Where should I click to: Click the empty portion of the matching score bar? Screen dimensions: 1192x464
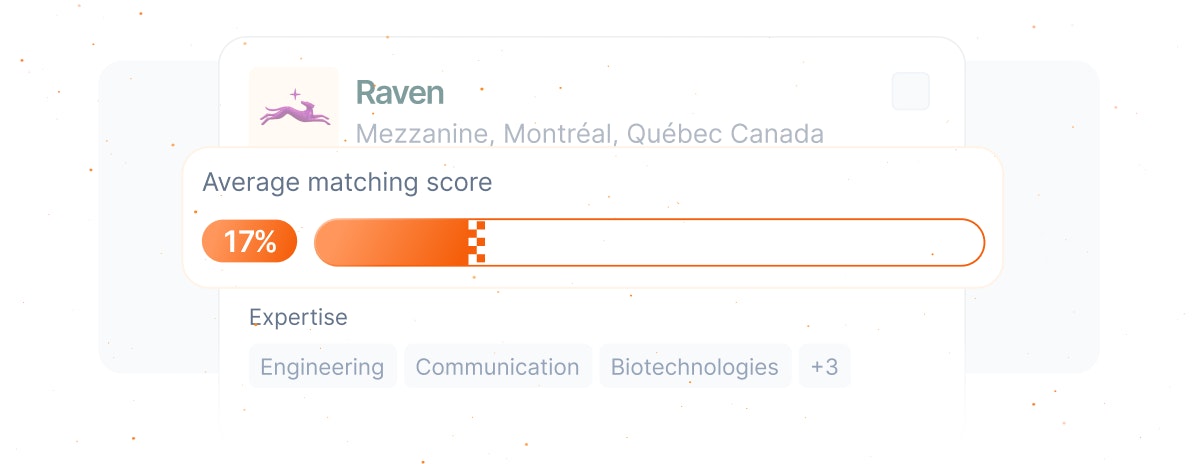coord(734,243)
